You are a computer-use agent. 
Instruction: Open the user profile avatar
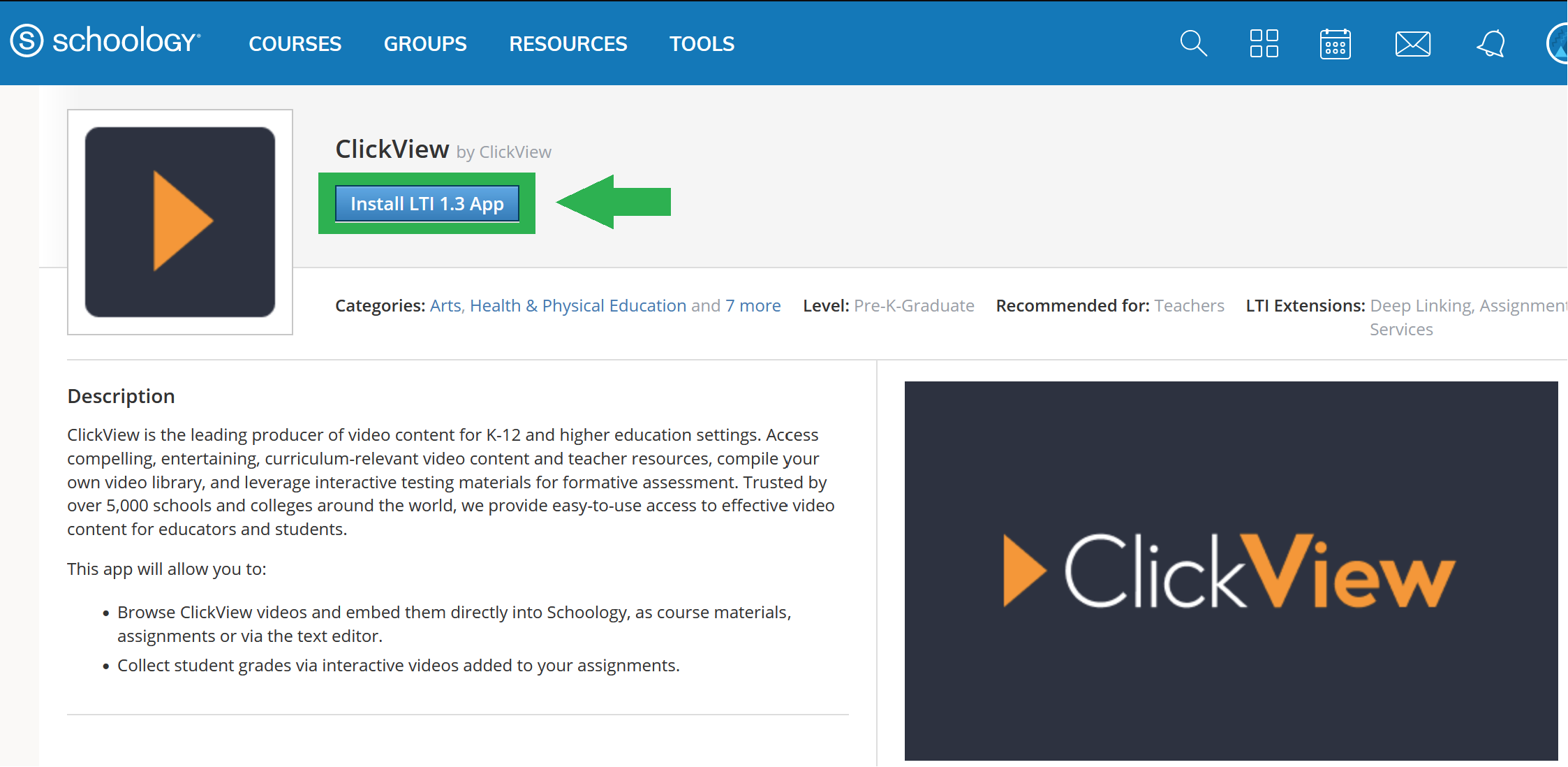(1558, 43)
